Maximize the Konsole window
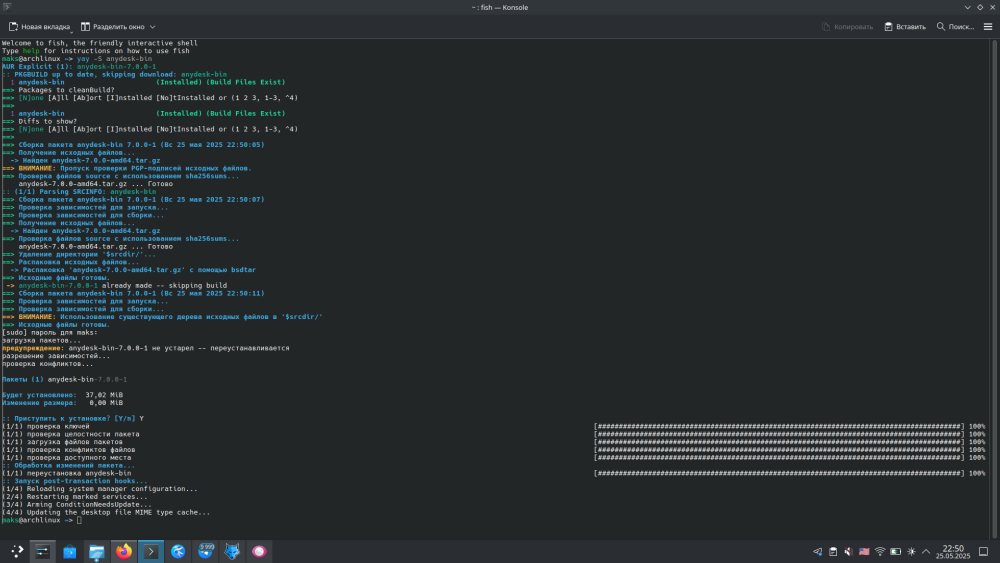Image resolution: width=1000 pixels, height=563 pixels. point(980,7)
